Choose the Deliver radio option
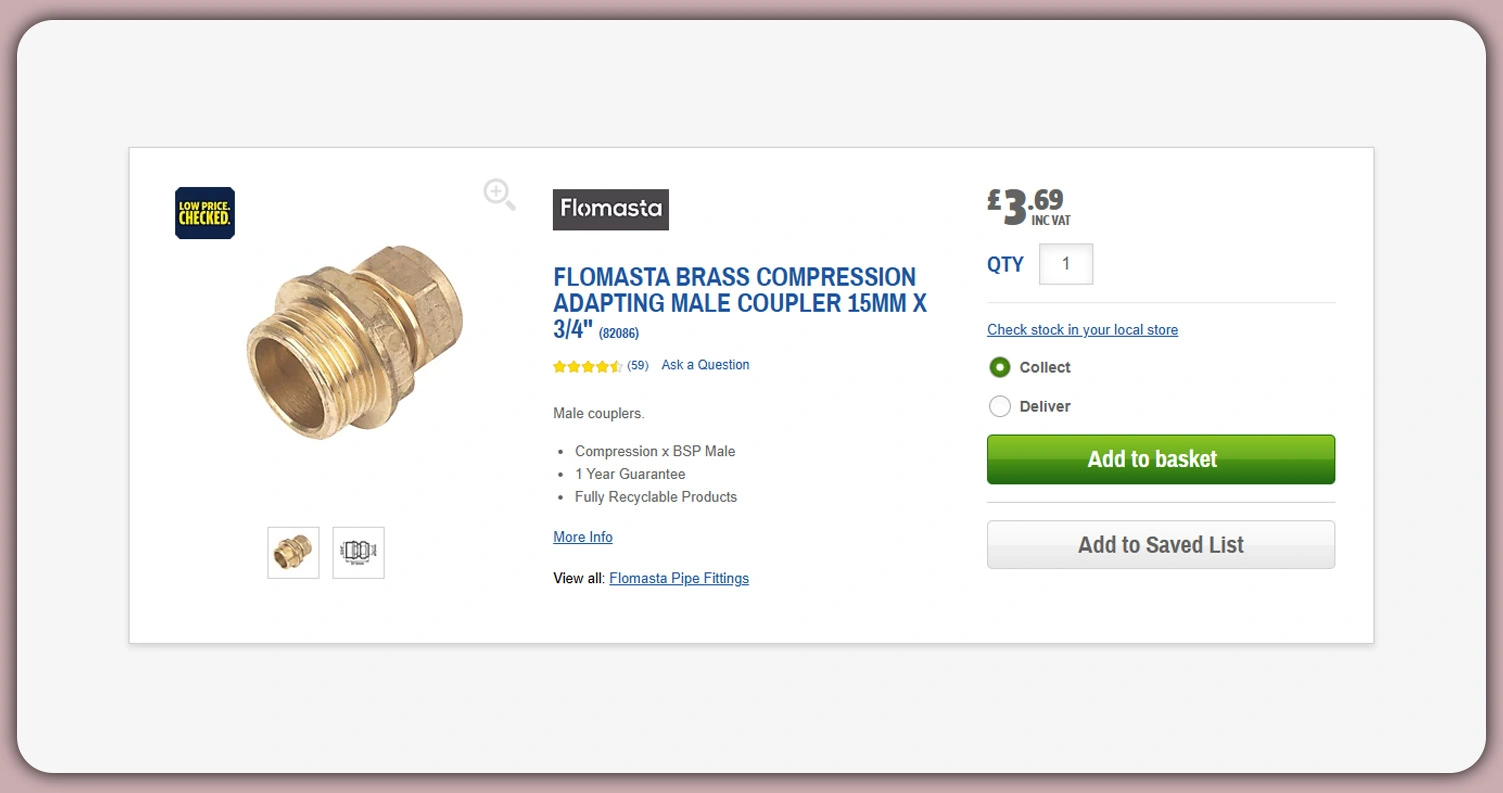Screen dimensions: 1503x793 coord(1000,406)
